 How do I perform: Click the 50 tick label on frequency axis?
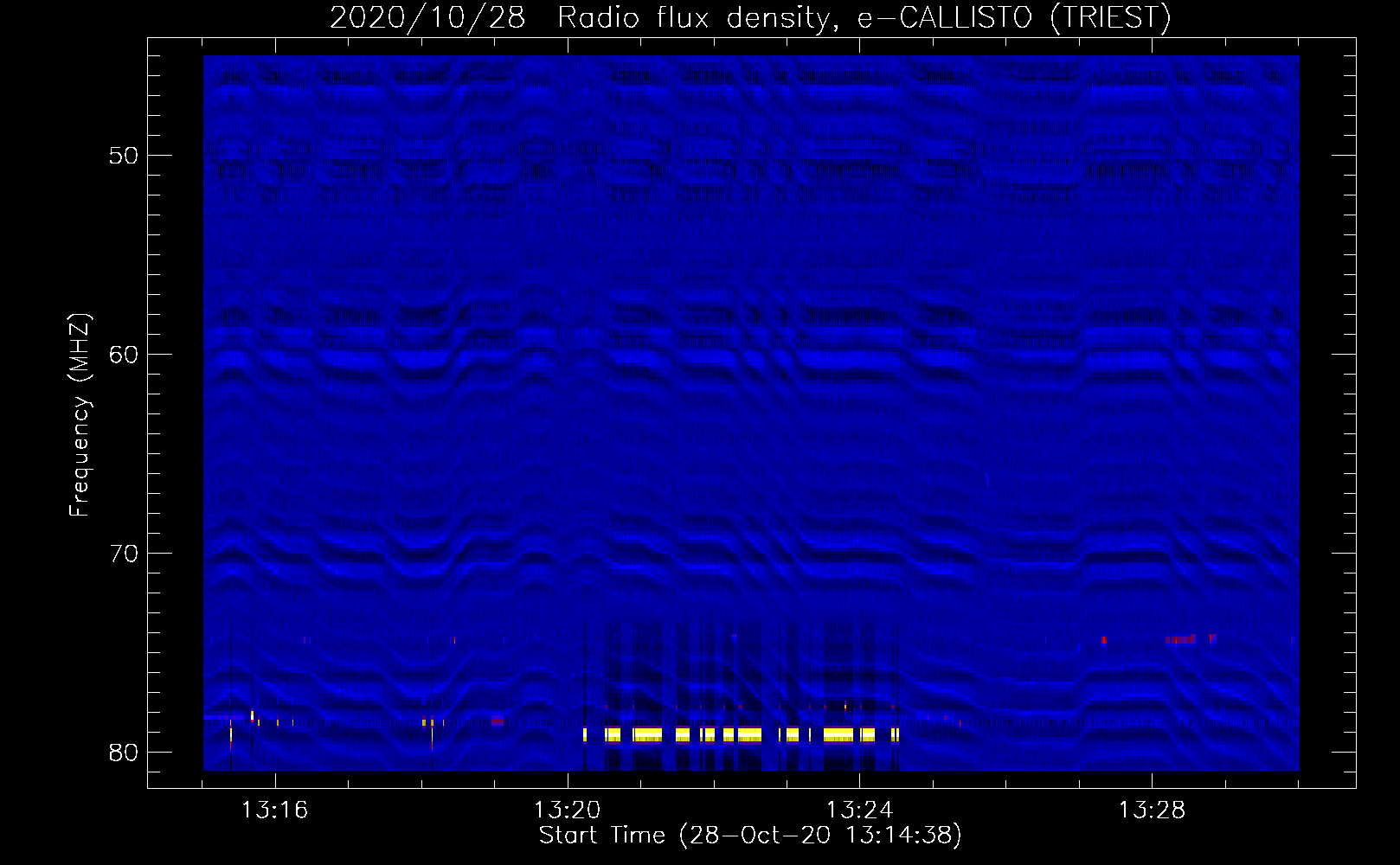[124, 156]
